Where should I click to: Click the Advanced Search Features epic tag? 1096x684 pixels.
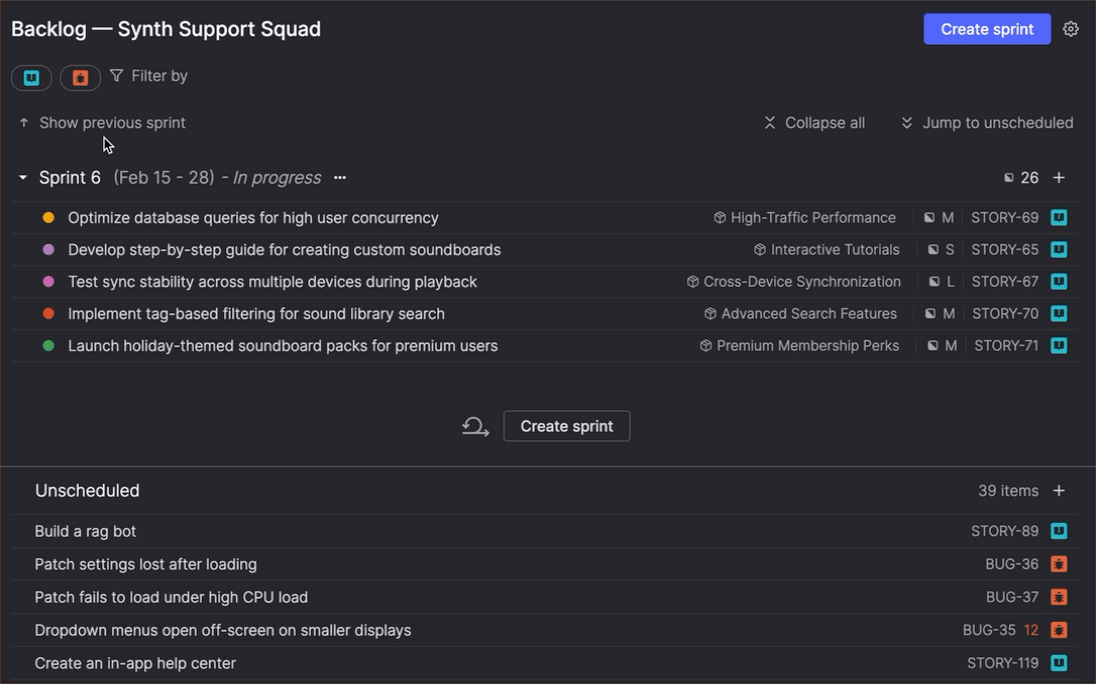point(800,314)
